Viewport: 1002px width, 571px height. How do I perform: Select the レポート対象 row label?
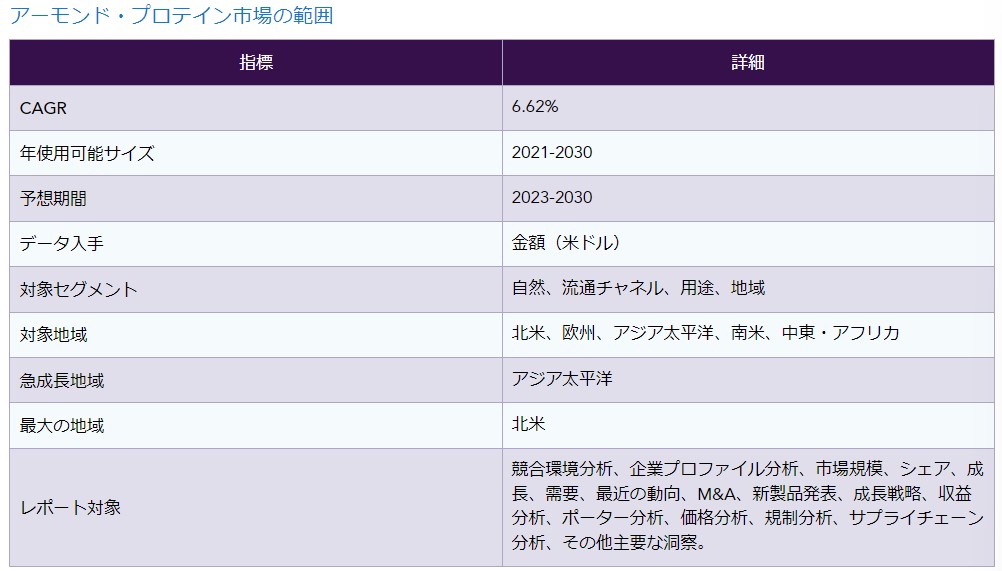(70, 508)
